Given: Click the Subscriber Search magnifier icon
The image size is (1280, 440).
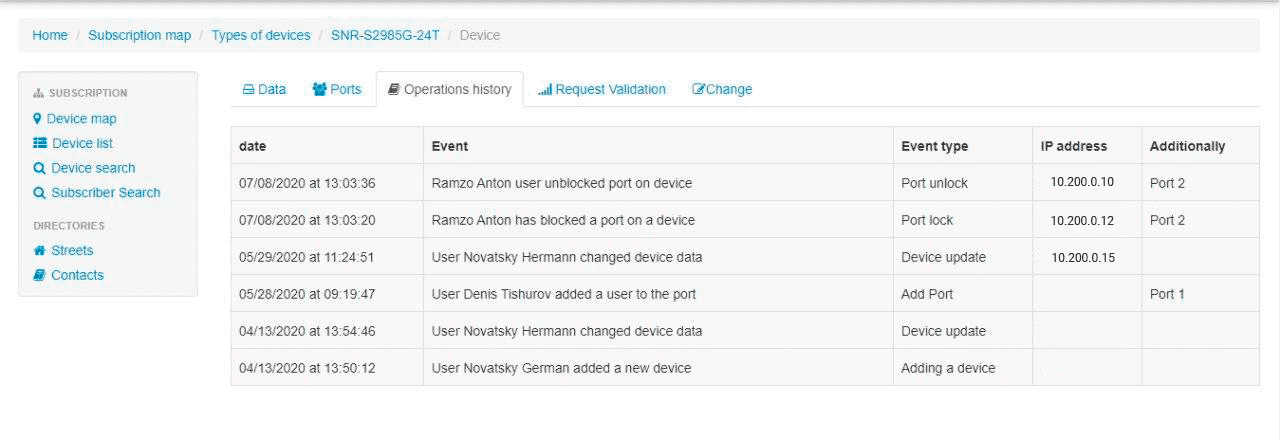Looking at the screenshot, I should point(39,193).
